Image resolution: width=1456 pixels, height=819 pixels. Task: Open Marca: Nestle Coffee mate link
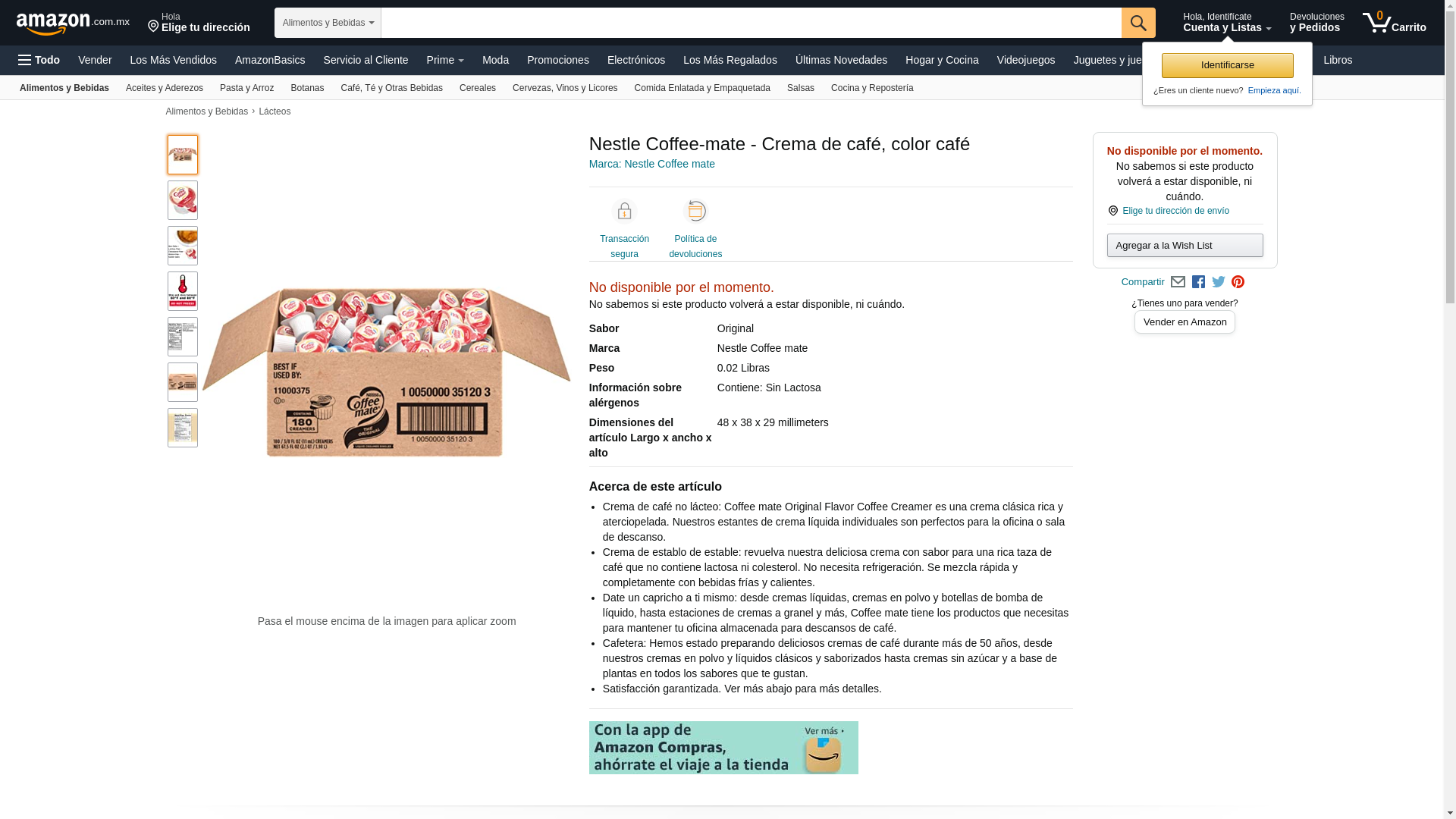652,164
